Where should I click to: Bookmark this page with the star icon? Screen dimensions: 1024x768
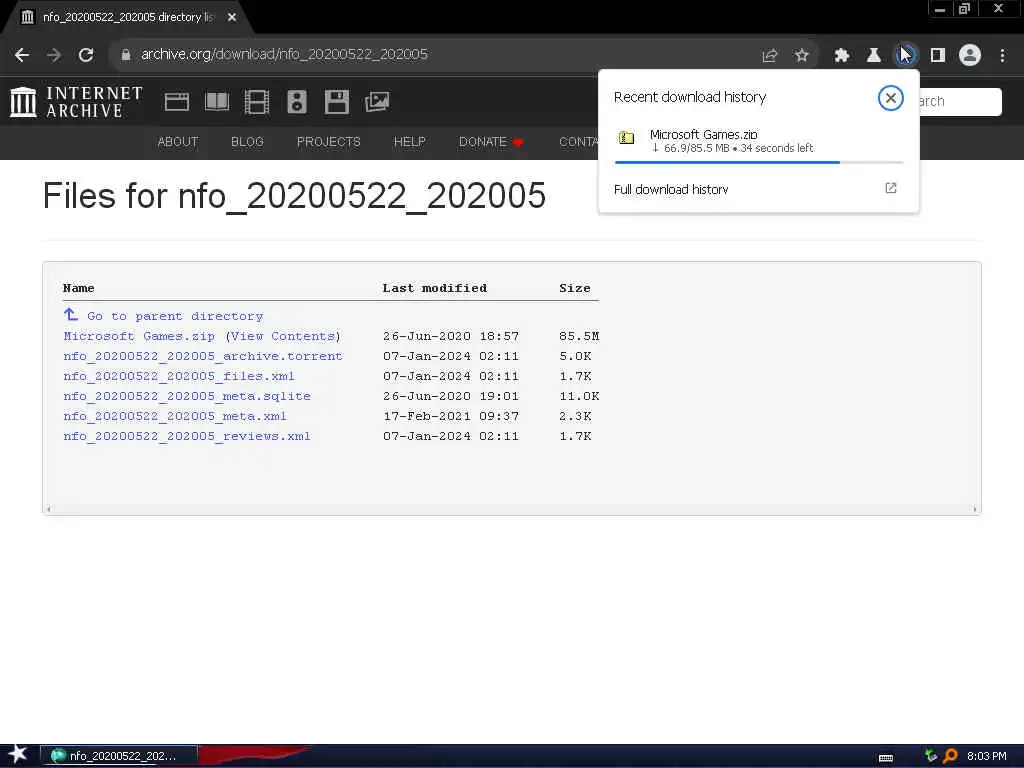pyautogui.click(x=801, y=56)
